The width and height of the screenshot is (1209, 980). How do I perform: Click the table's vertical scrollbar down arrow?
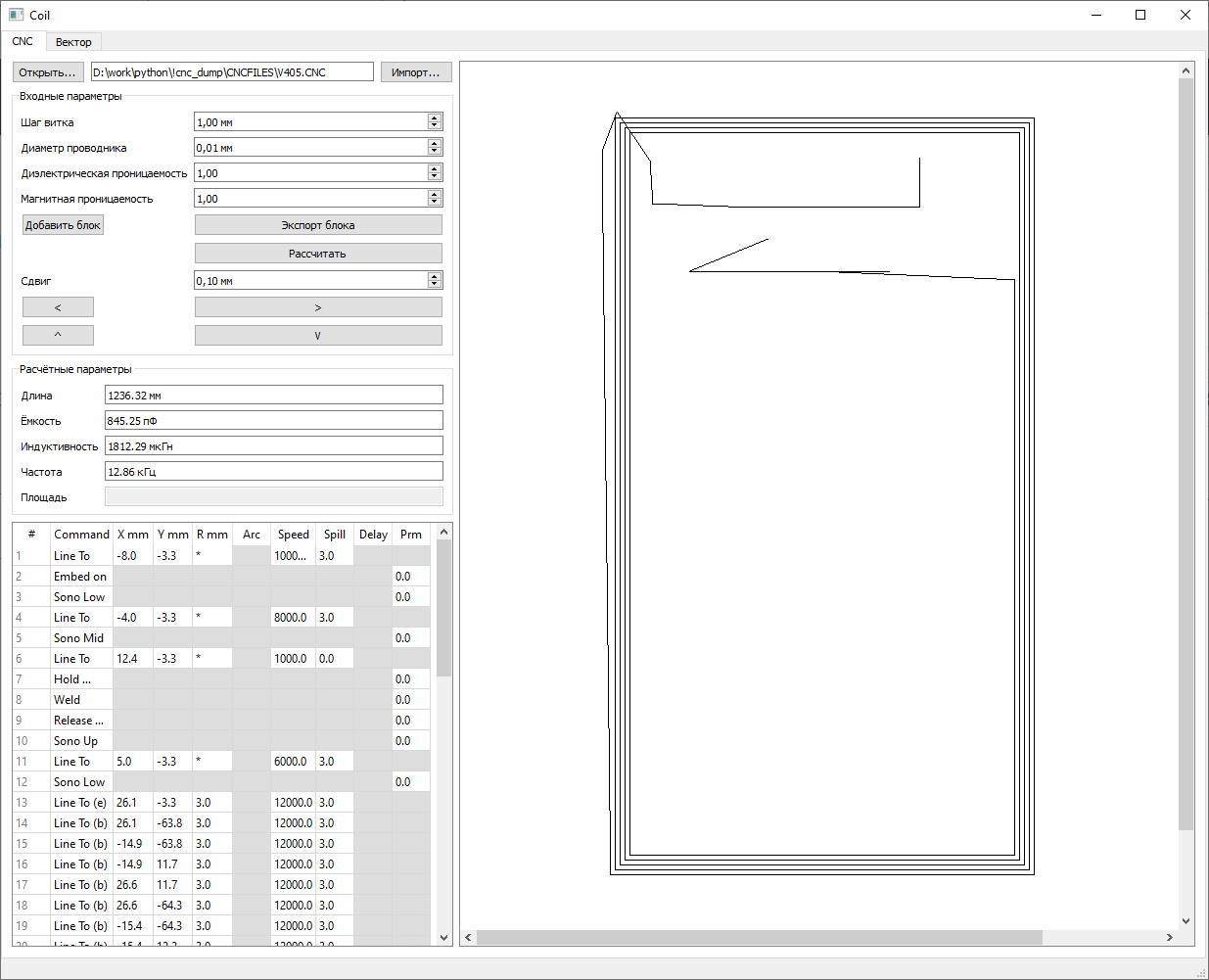443,935
